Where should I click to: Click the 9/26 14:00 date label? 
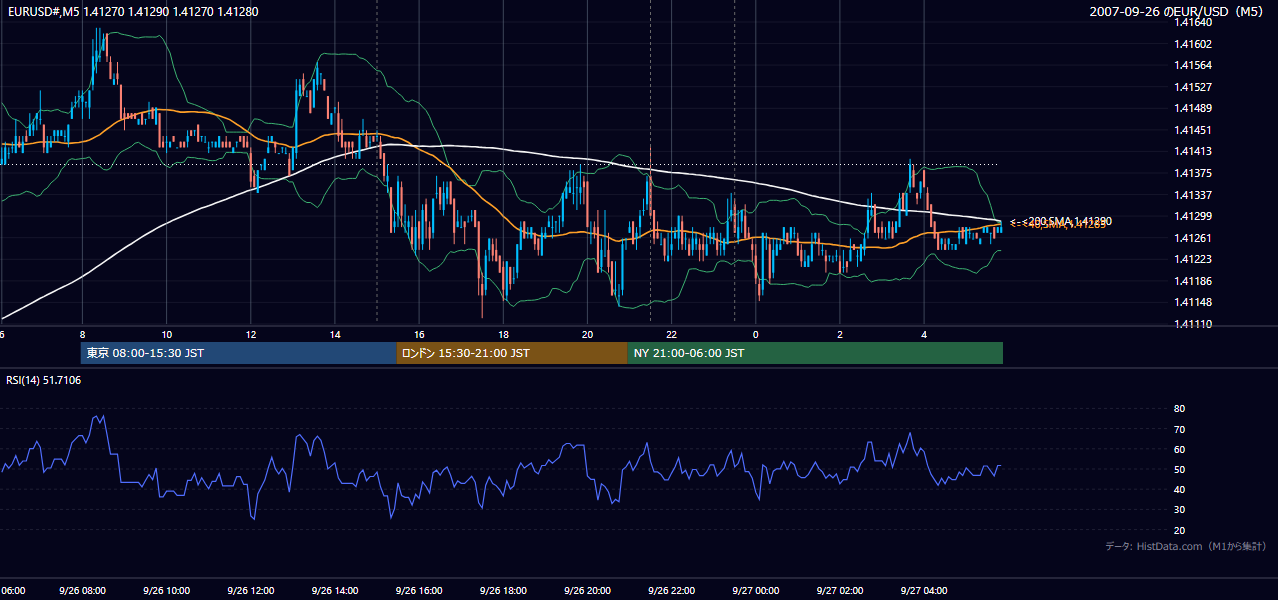click(x=335, y=591)
